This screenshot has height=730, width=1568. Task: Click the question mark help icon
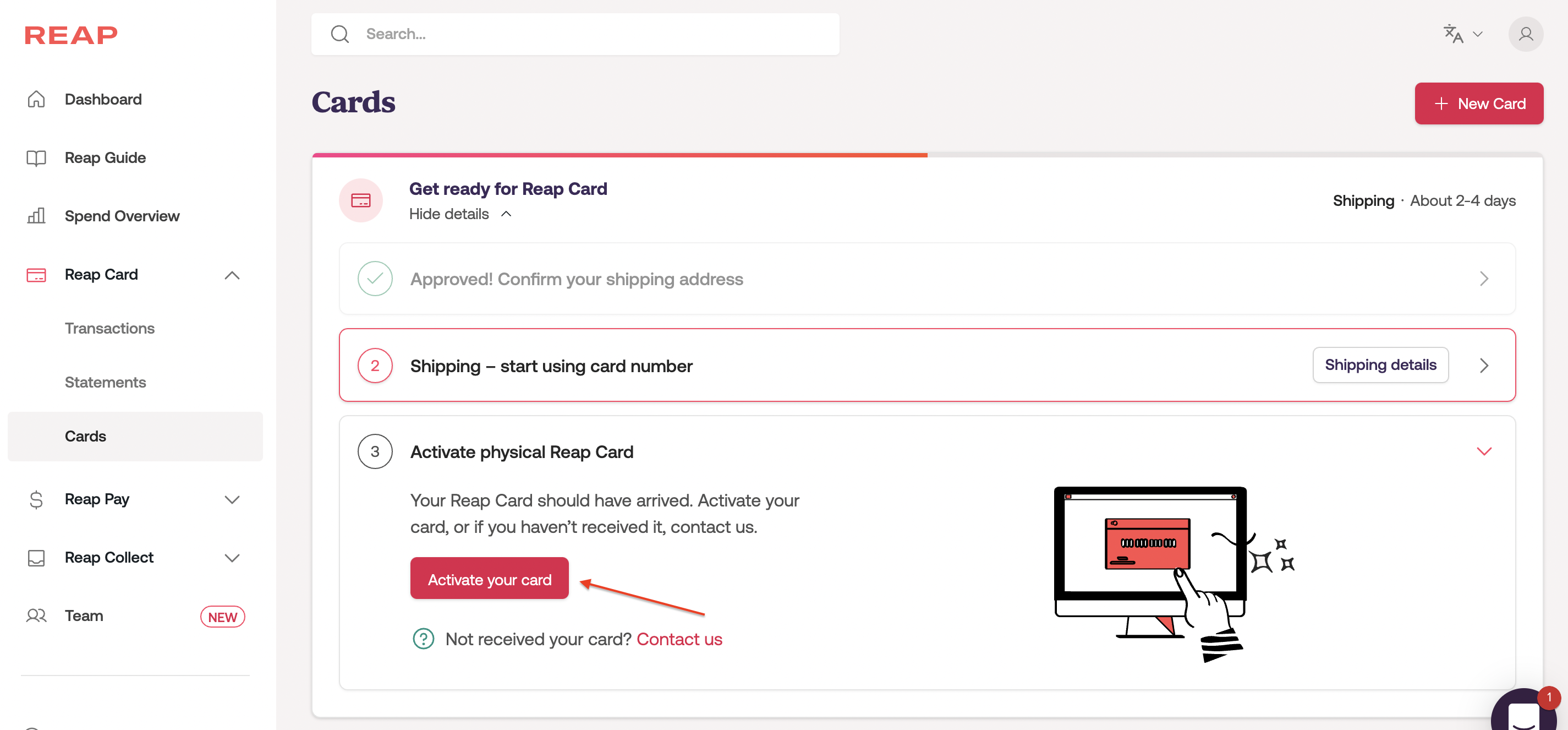pyautogui.click(x=424, y=639)
